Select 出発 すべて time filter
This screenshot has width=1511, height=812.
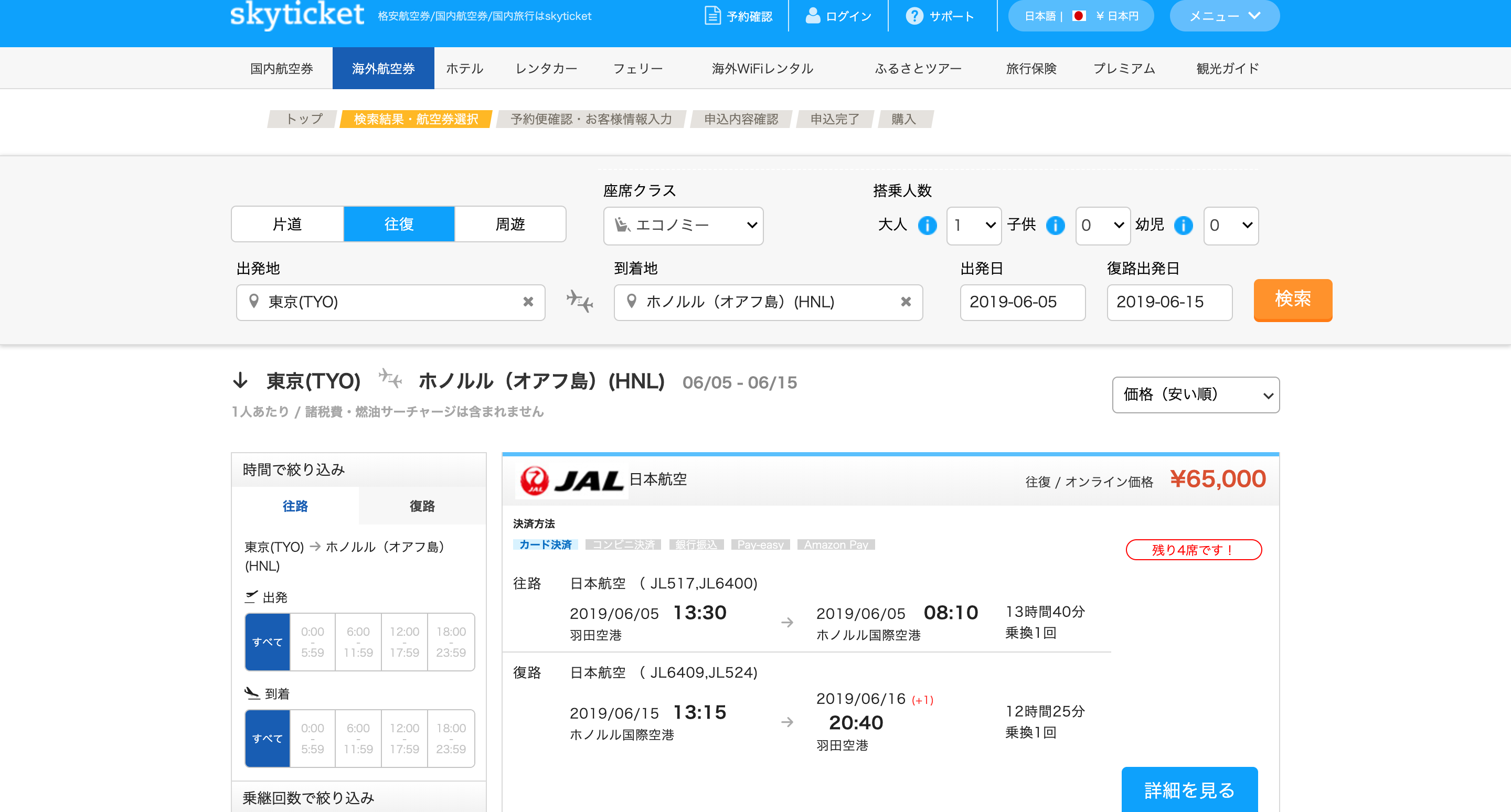[x=268, y=642]
